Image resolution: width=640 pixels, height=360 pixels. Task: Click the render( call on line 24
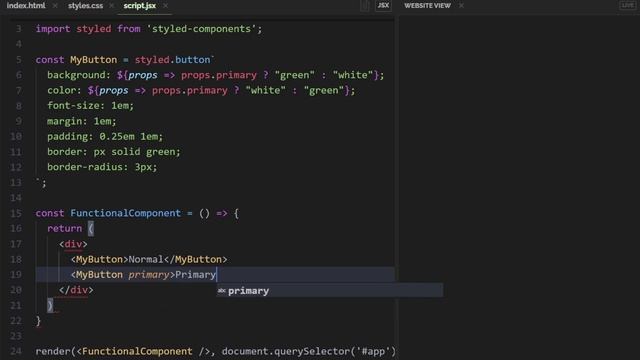56,351
